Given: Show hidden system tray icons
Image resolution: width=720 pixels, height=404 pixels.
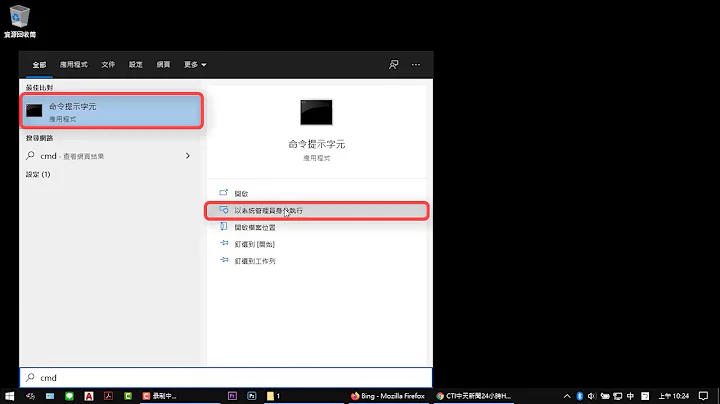Looking at the screenshot, I should click(567, 396).
